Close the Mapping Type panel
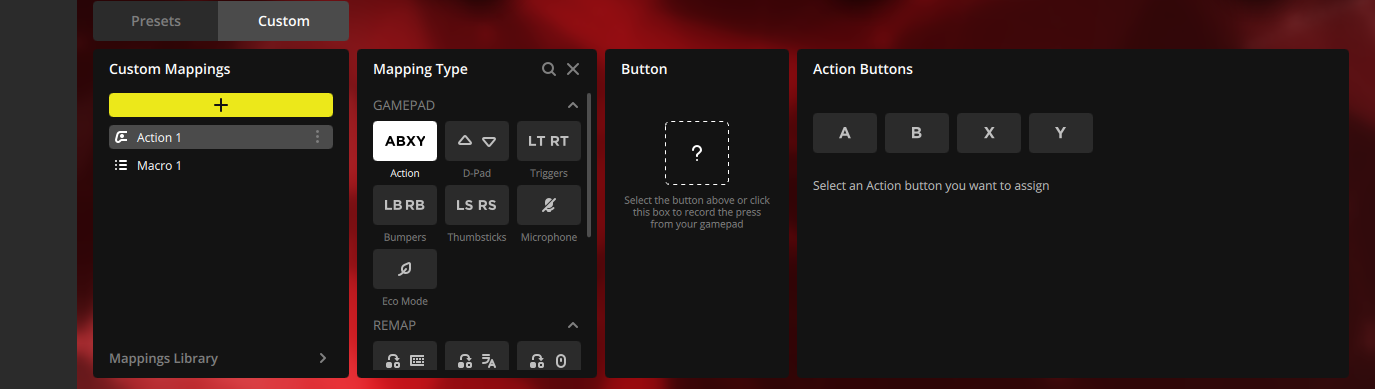This screenshot has height=389, width=1375. tap(573, 69)
